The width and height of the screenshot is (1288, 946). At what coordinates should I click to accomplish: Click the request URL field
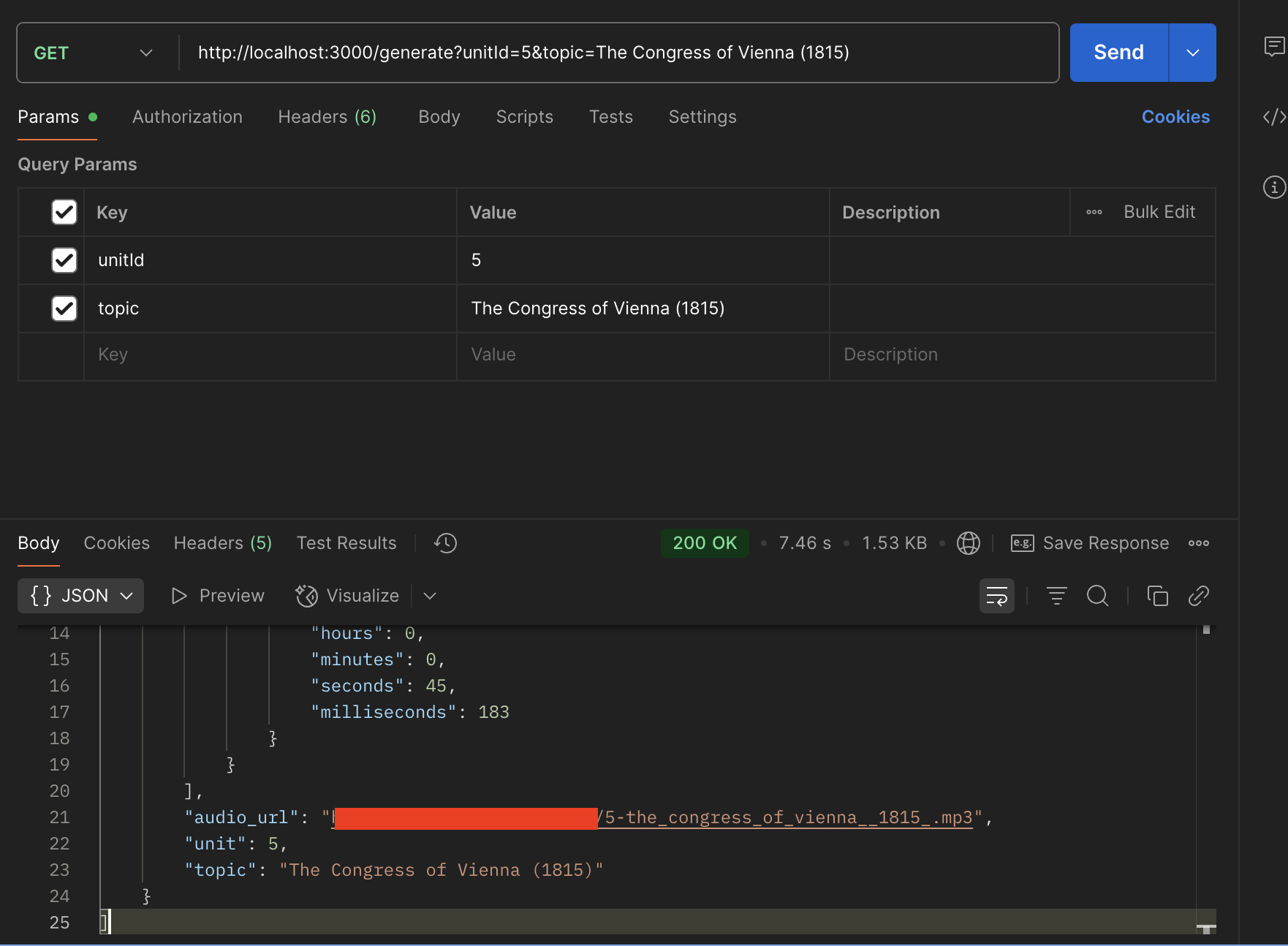pyautogui.click(x=618, y=53)
